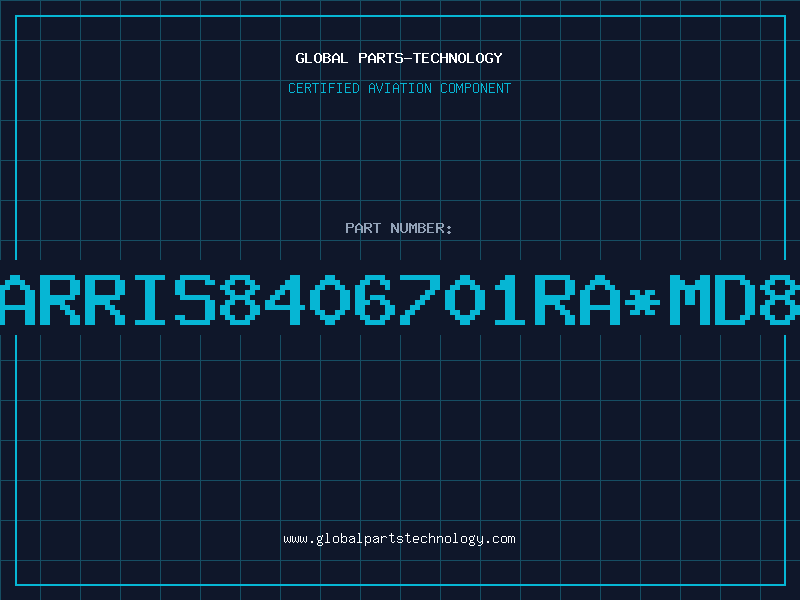Click the large ARRIS8406701RA*MD8 part number
The width and height of the screenshot is (800, 600).
tap(400, 299)
